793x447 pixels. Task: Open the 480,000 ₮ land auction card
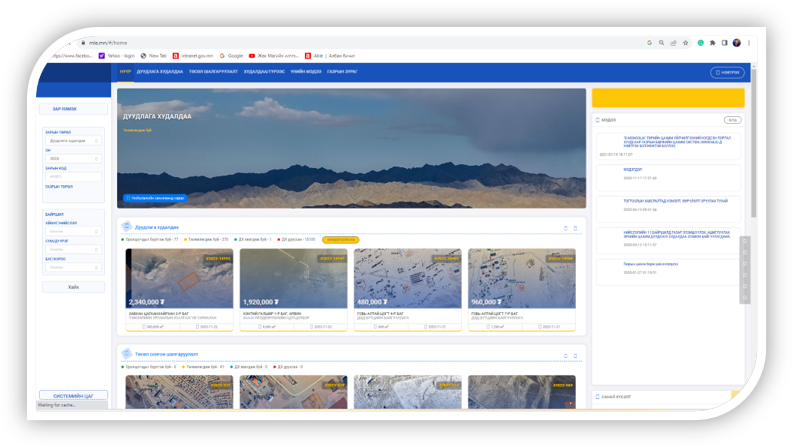[408, 290]
